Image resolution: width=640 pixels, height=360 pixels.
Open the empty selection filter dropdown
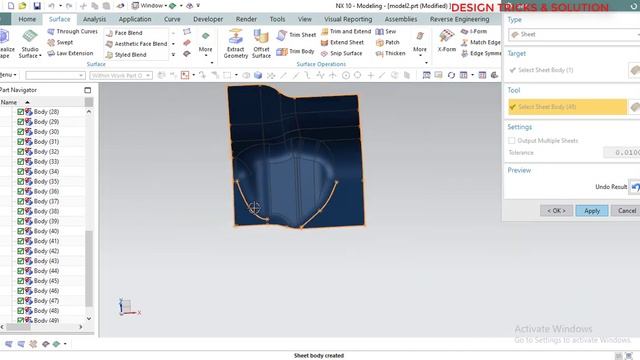point(55,76)
